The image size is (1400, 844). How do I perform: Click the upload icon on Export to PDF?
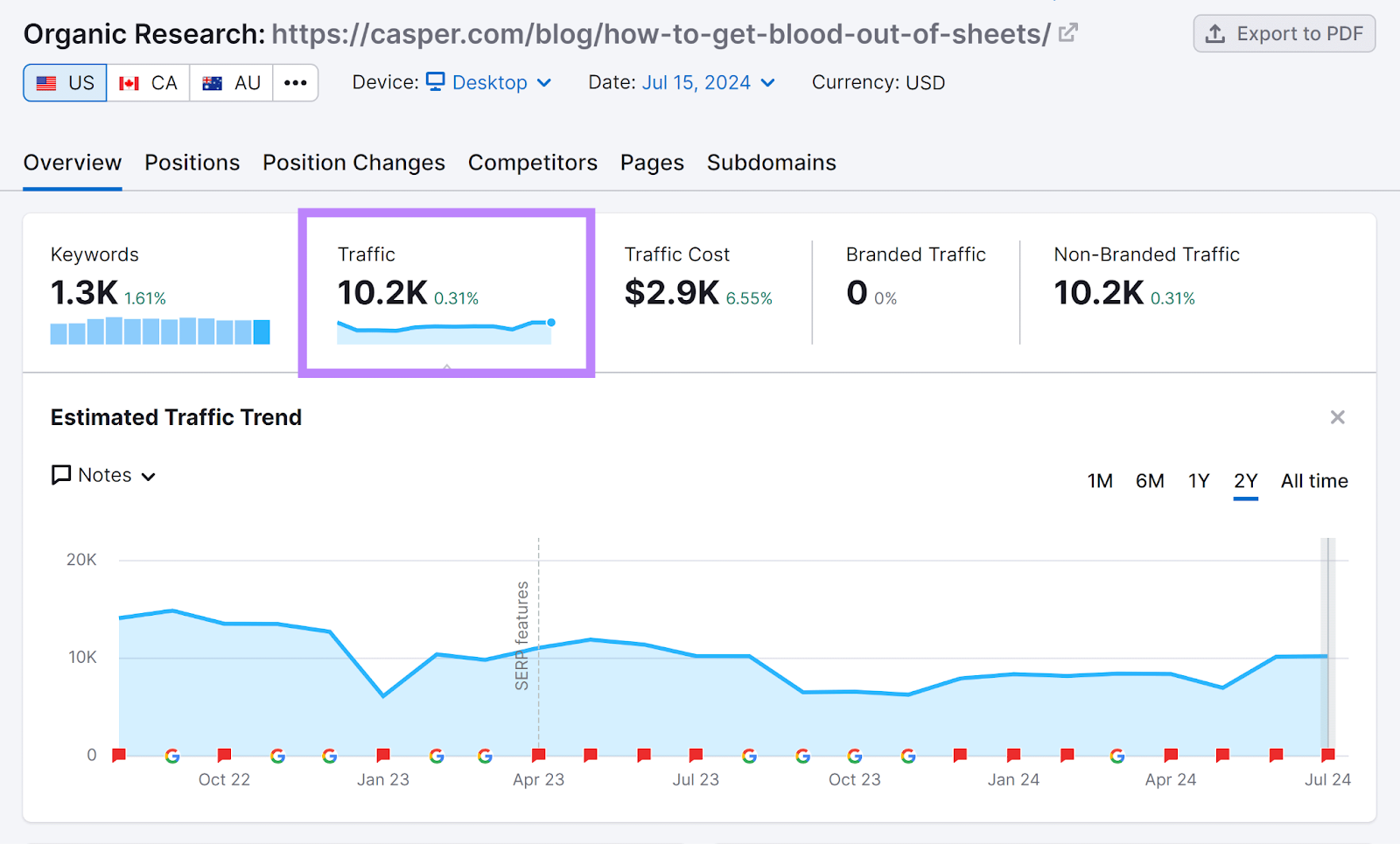[x=1214, y=33]
